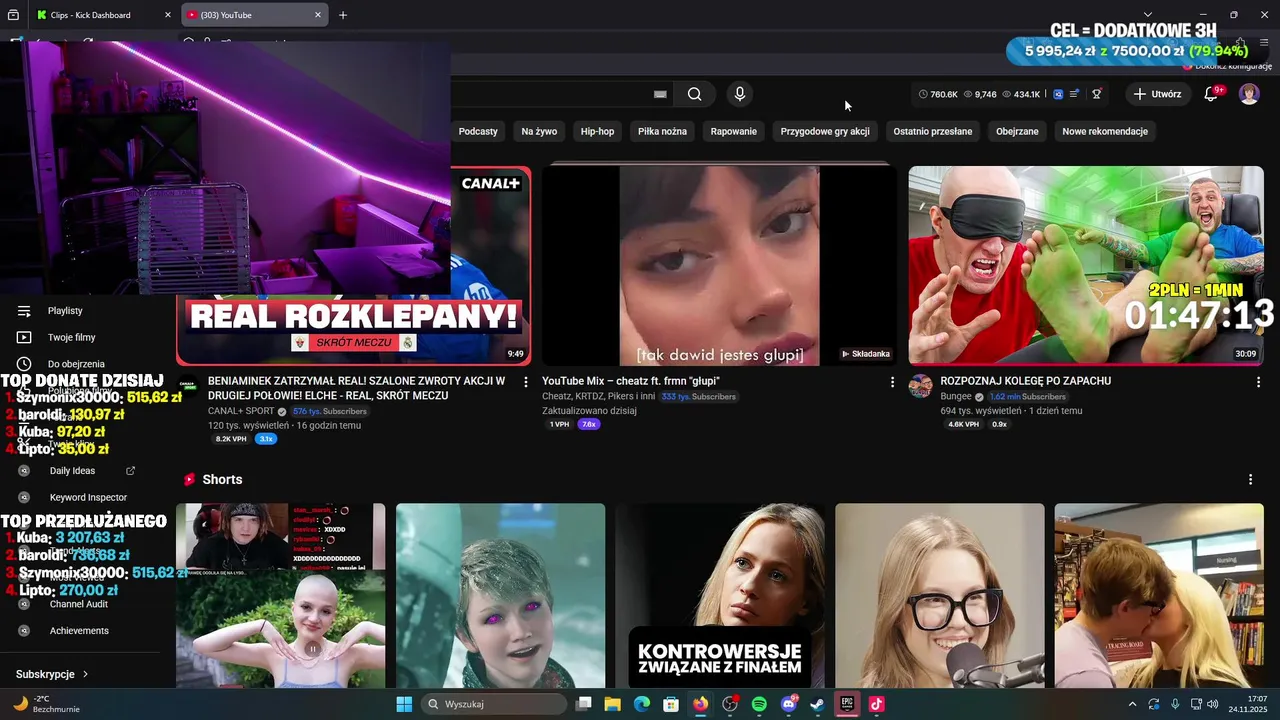The width and height of the screenshot is (1280, 720).
Task: Open CANAL+ SPORT channel name link
Action: pos(241,411)
